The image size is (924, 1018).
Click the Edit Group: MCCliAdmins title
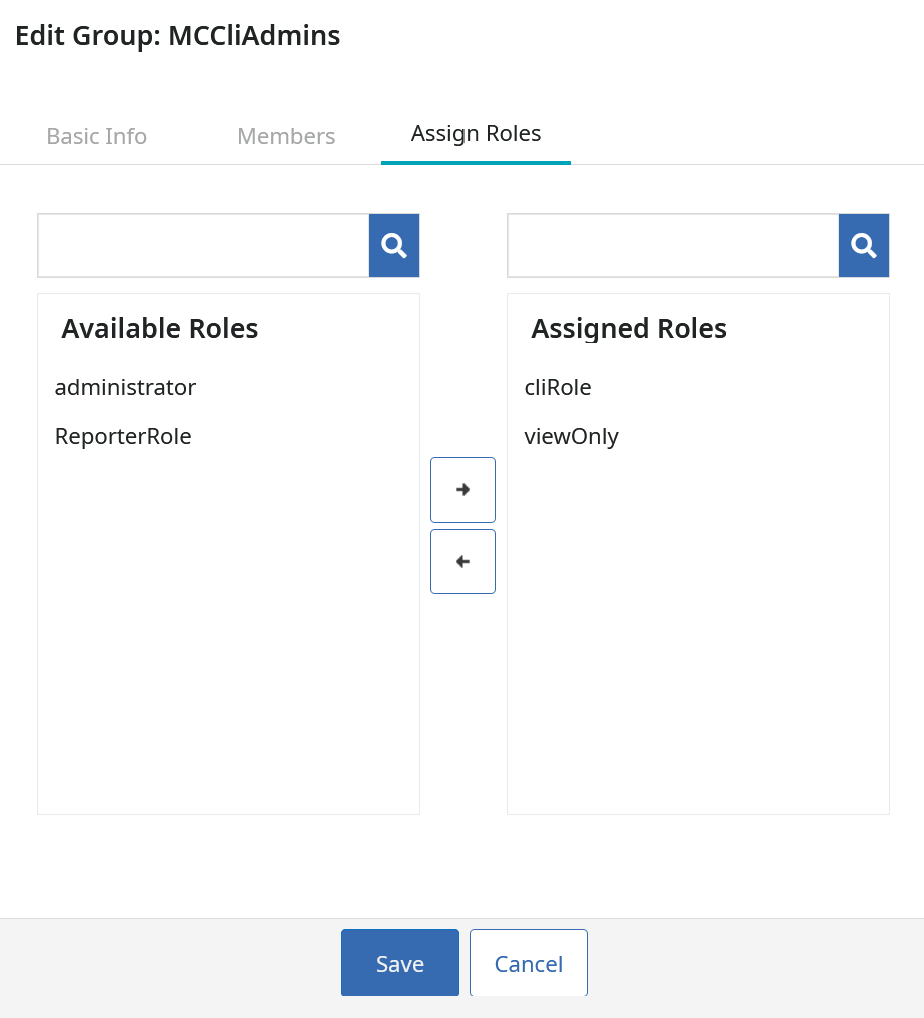177,36
